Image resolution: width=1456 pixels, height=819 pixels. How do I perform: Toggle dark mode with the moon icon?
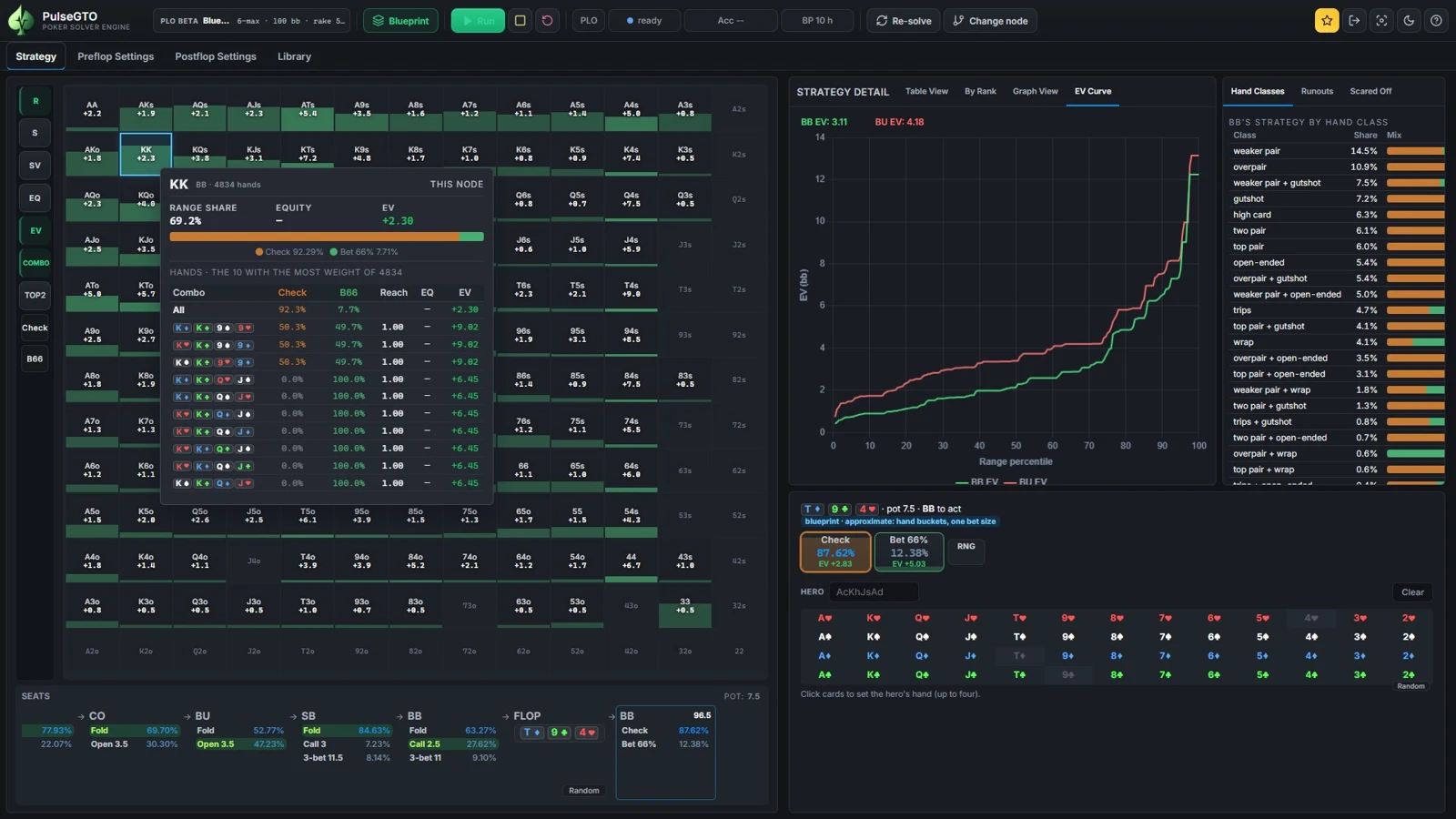tap(1409, 20)
